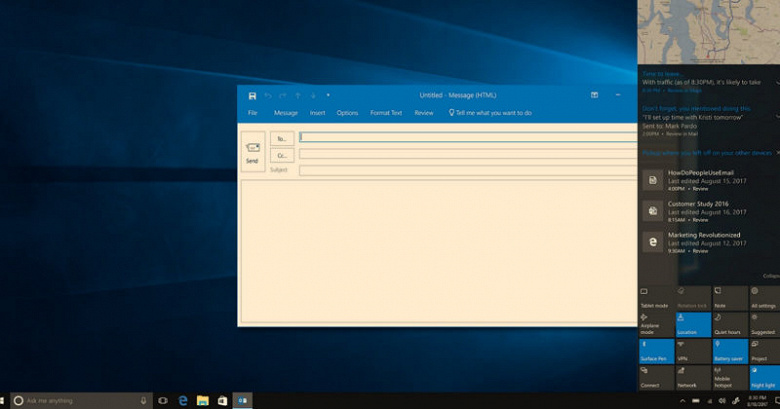The width and height of the screenshot is (780, 409).
Task: Open Microsoft Edge from the taskbar
Action: (x=184, y=400)
